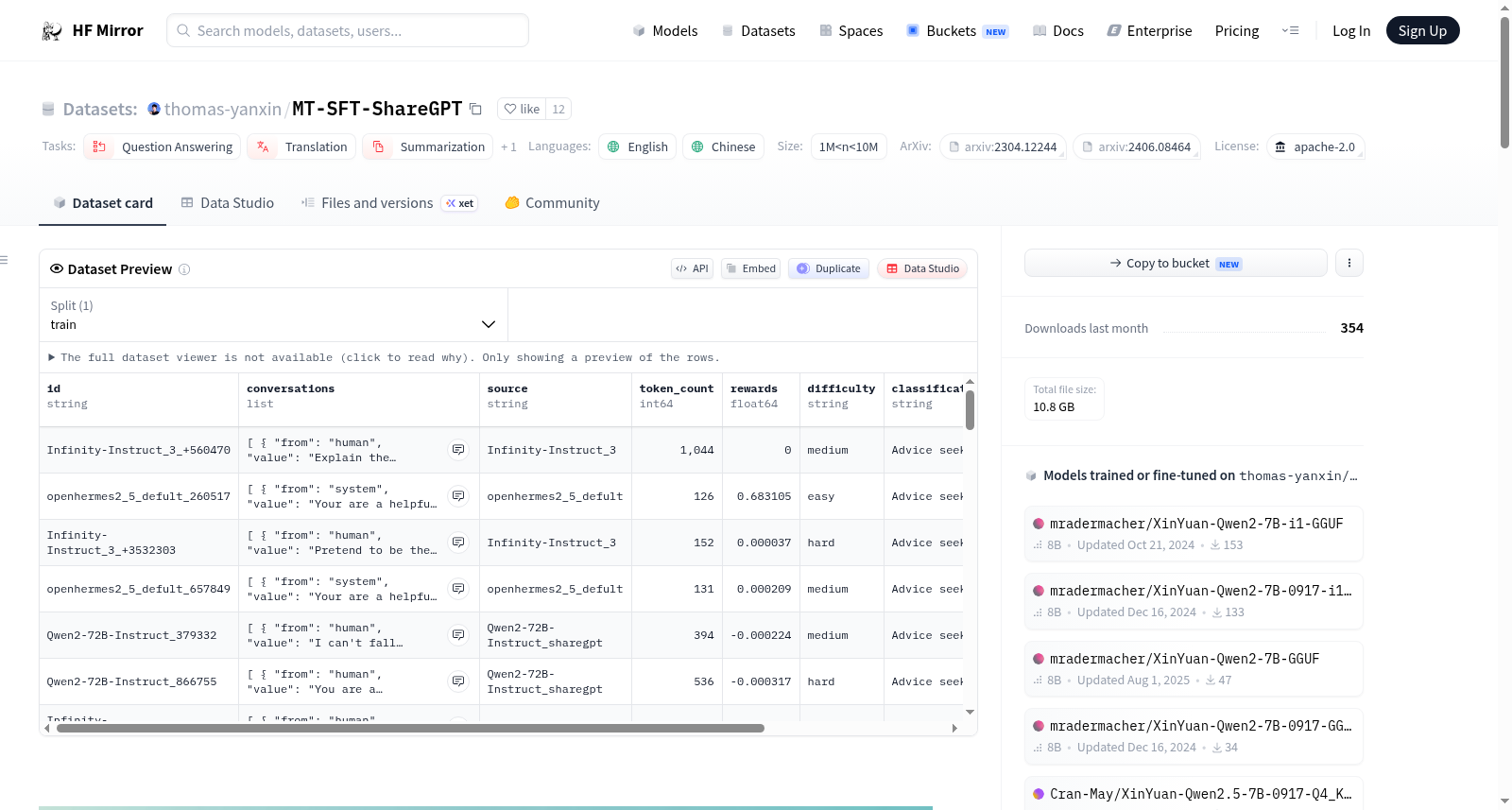Focus the search models and datasets field

pyautogui.click(x=348, y=30)
